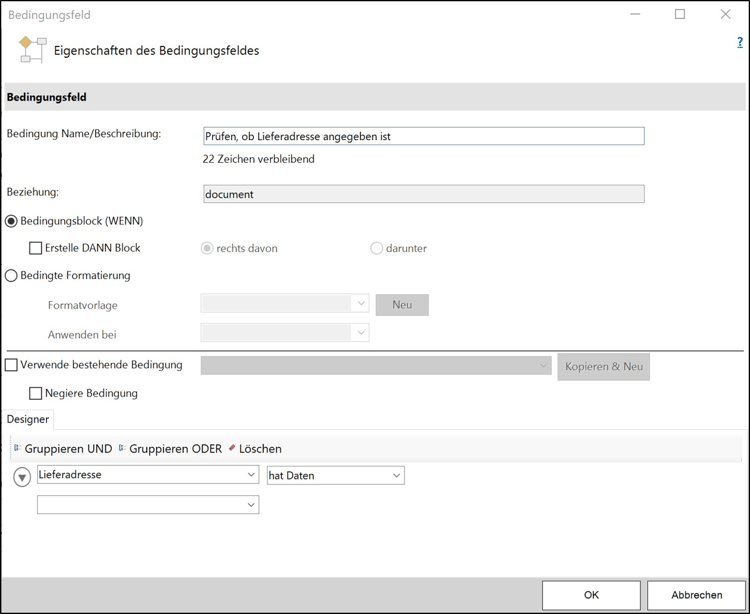Click the Löschen eraser icon
This screenshot has width=750, height=614.
(232, 448)
